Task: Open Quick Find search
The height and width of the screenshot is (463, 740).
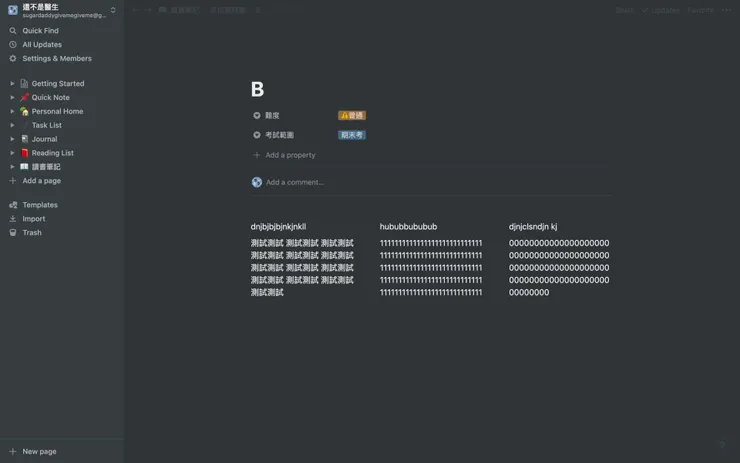Action: click(40, 31)
